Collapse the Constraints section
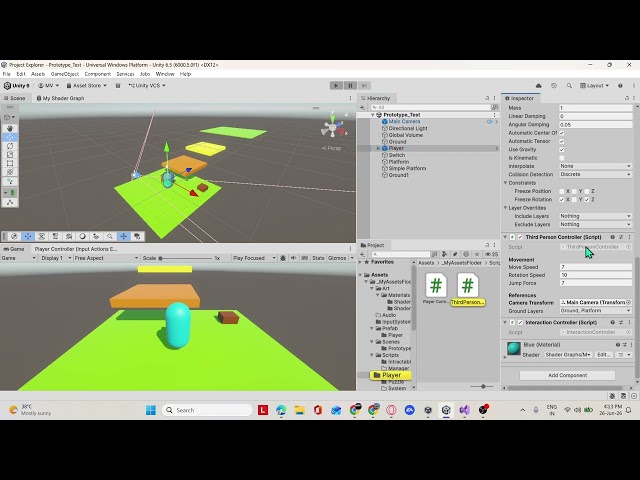 505,183
